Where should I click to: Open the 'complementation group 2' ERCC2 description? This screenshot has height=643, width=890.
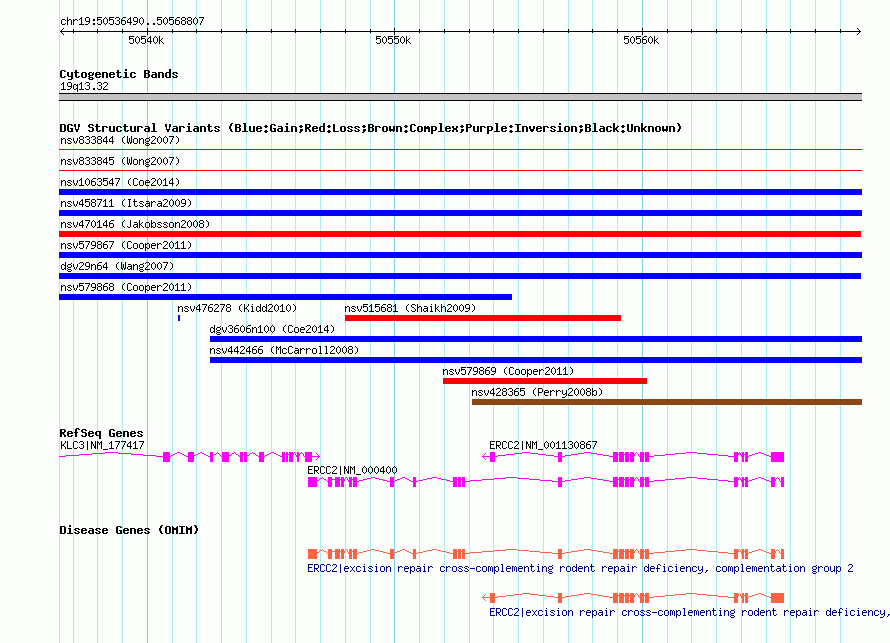(580, 568)
